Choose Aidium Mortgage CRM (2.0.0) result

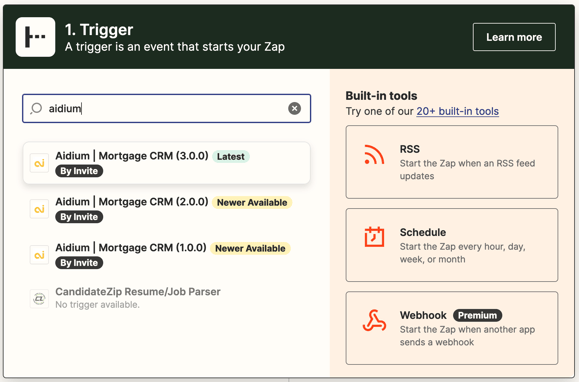coord(167,209)
